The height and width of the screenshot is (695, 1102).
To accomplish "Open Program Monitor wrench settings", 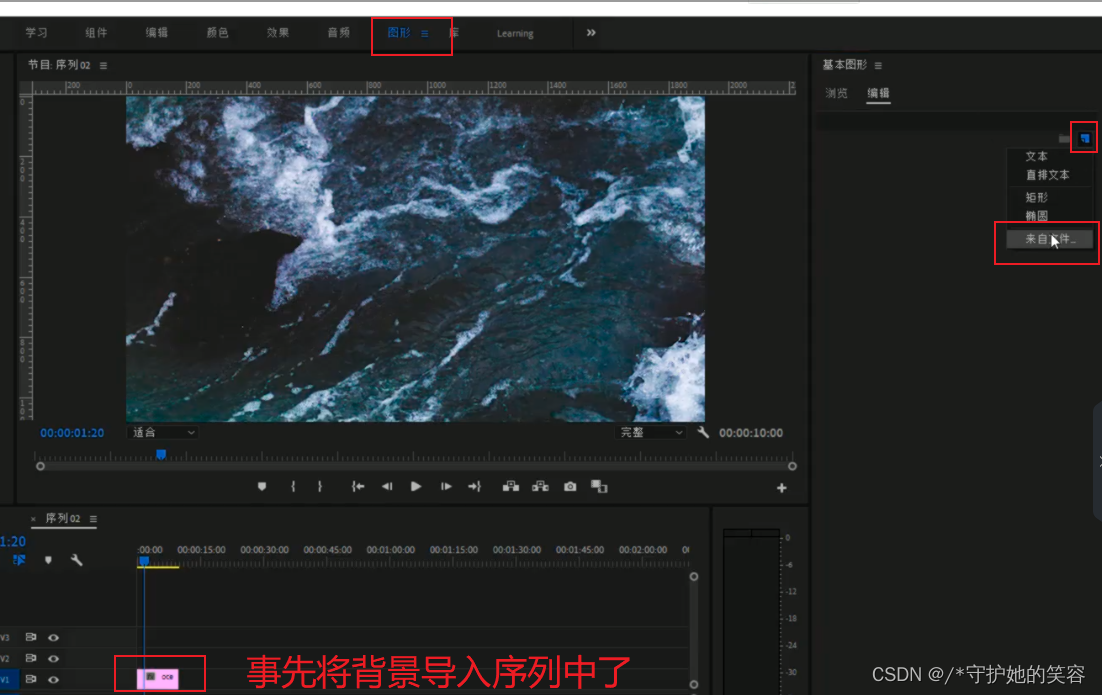I will (703, 432).
